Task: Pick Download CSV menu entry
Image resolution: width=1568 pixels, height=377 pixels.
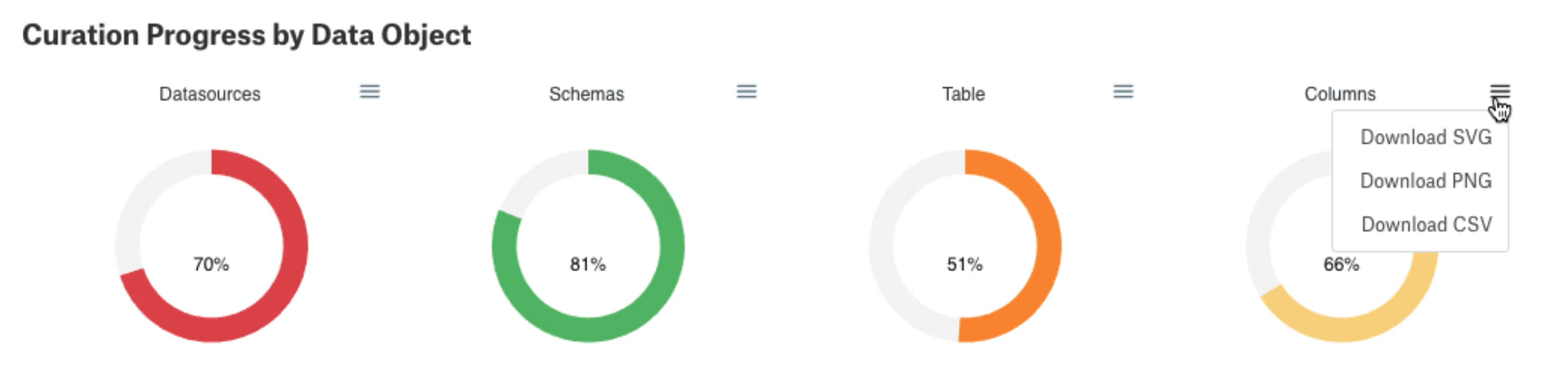Action: [1426, 224]
